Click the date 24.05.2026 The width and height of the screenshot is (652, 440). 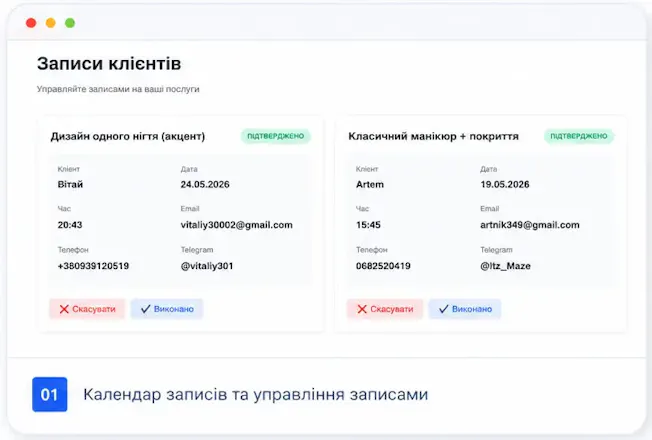coord(205,185)
